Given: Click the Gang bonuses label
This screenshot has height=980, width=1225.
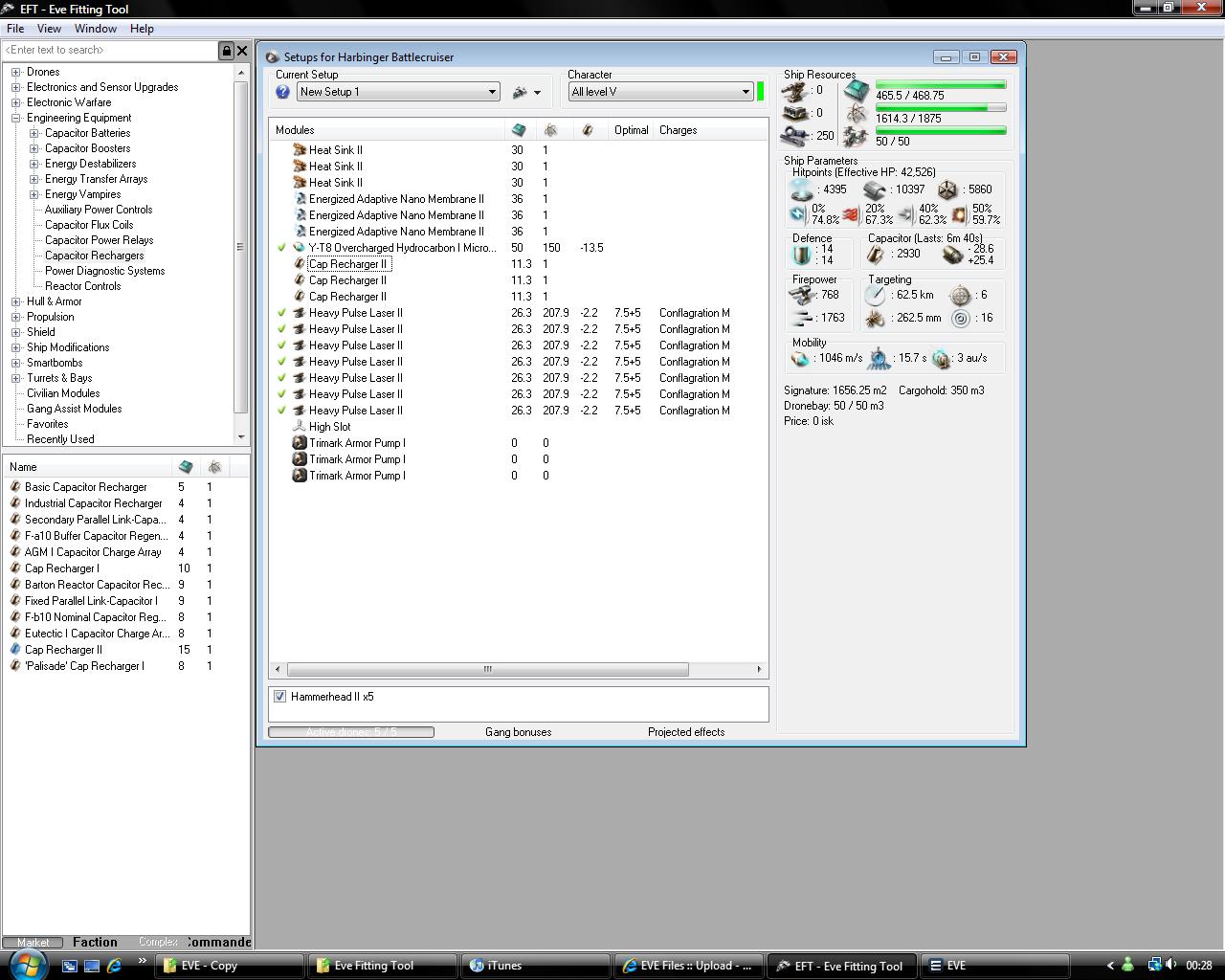Looking at the screenshot, I should pos(518,732).
